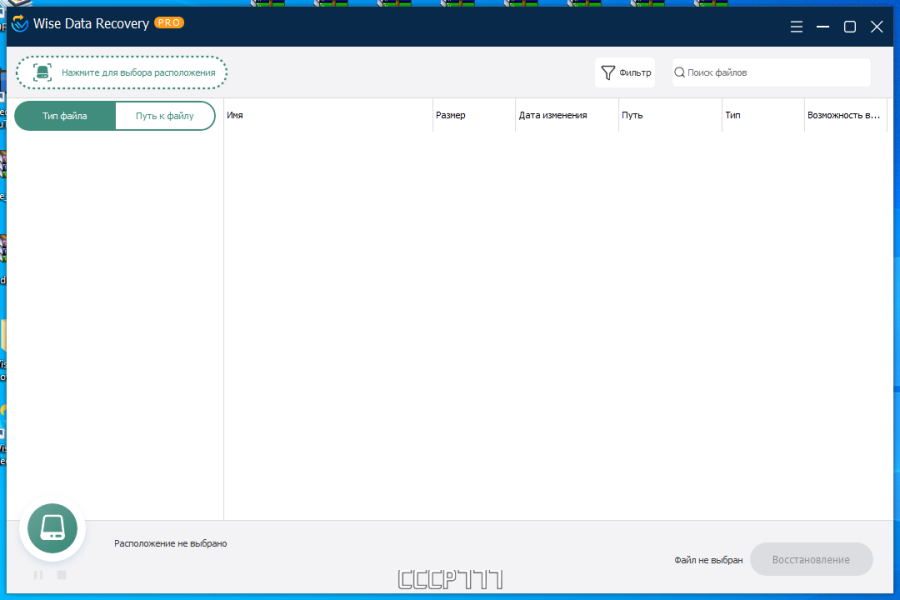
Task: Sort by 'Дата изменения' column header
Action: (x=567, y=115)
